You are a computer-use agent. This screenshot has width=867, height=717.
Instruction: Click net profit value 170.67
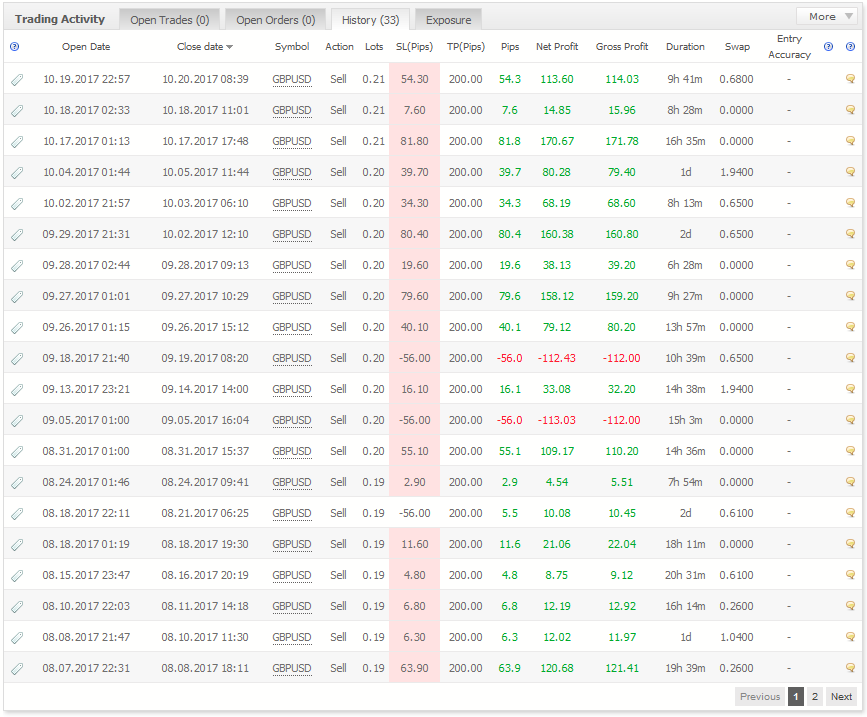pos(557,142)
